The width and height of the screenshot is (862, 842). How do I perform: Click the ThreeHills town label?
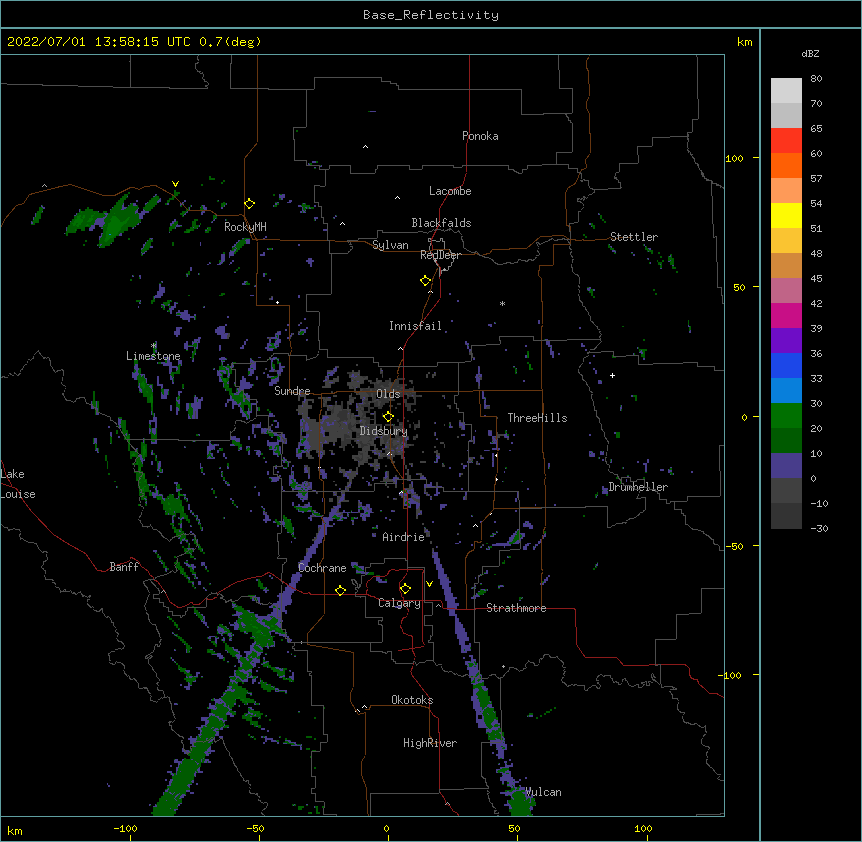537,418
